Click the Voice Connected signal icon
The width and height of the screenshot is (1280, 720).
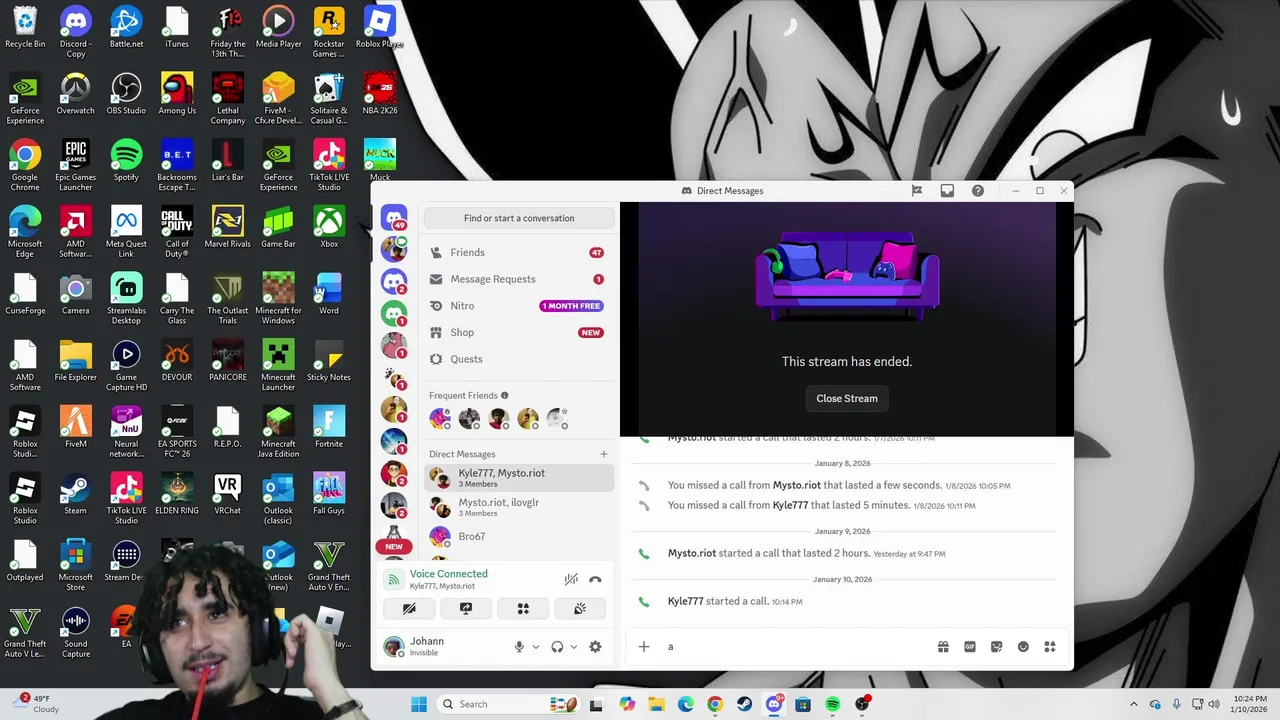[x=394, y=579]
